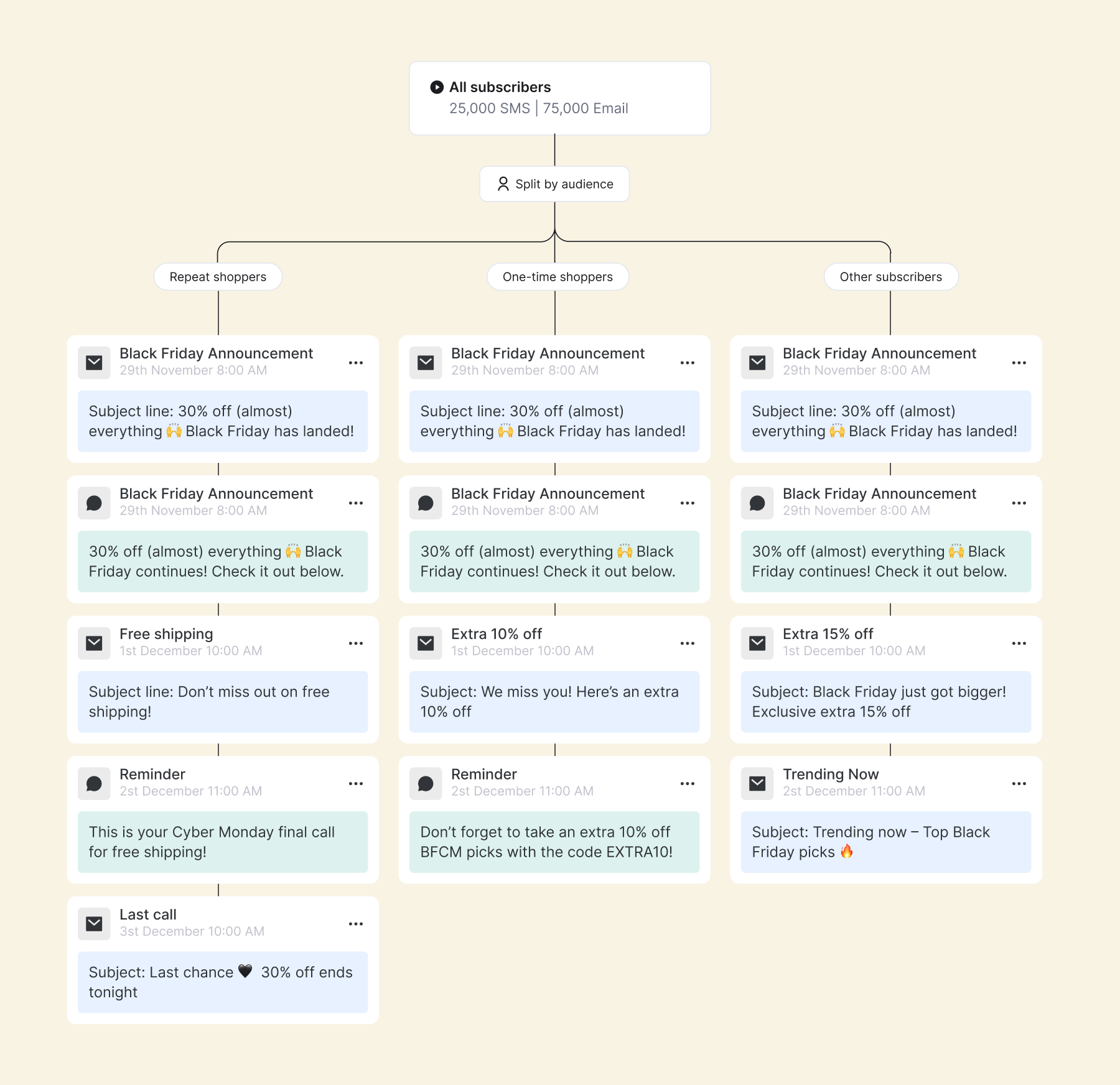Click the play icon beside All subscribers

(x=437, y=87)
